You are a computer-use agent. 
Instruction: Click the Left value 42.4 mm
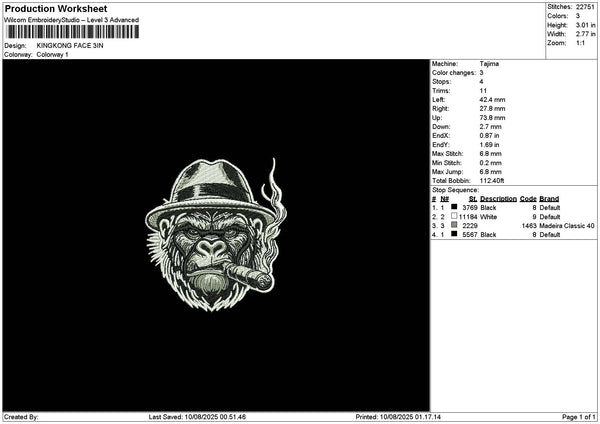492,99
